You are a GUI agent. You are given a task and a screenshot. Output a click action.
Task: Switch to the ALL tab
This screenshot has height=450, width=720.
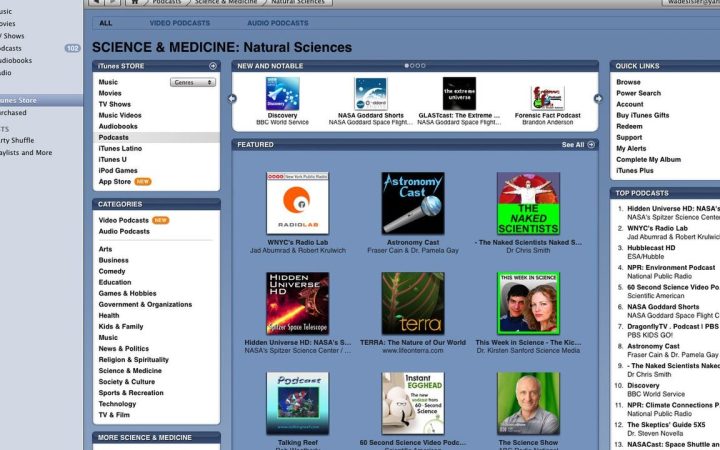pyautogui.click(x=106, y=23)
